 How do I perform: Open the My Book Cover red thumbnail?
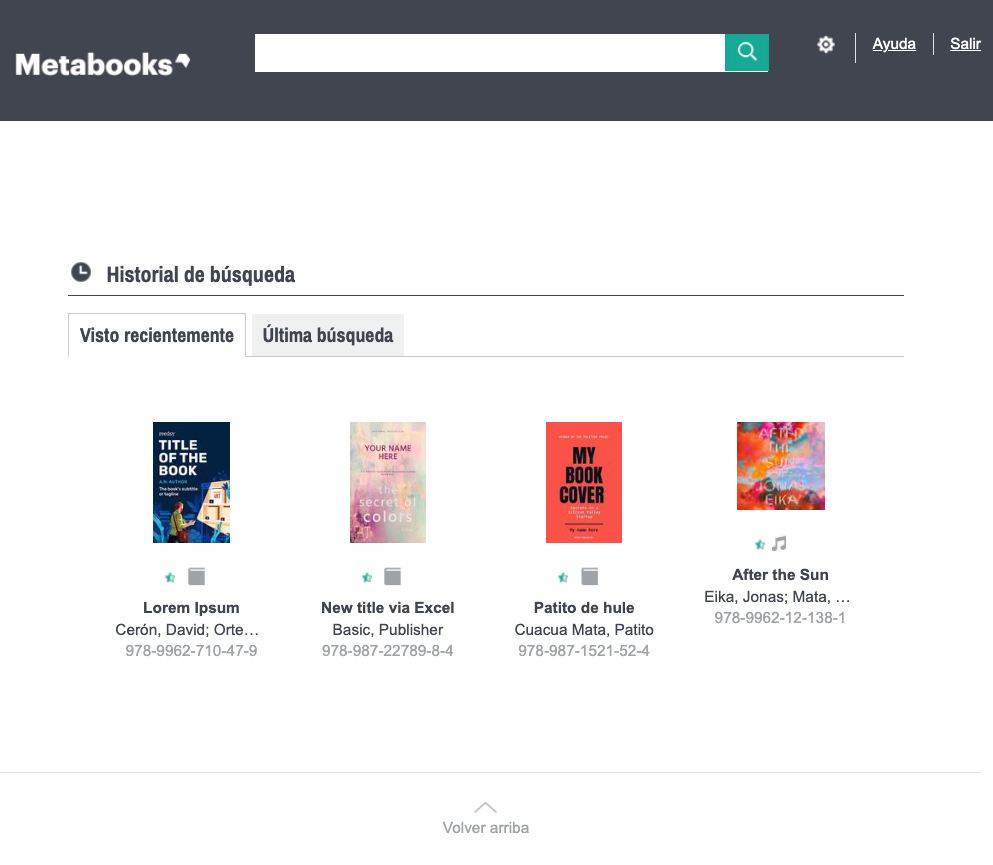[x=584, y=482]
